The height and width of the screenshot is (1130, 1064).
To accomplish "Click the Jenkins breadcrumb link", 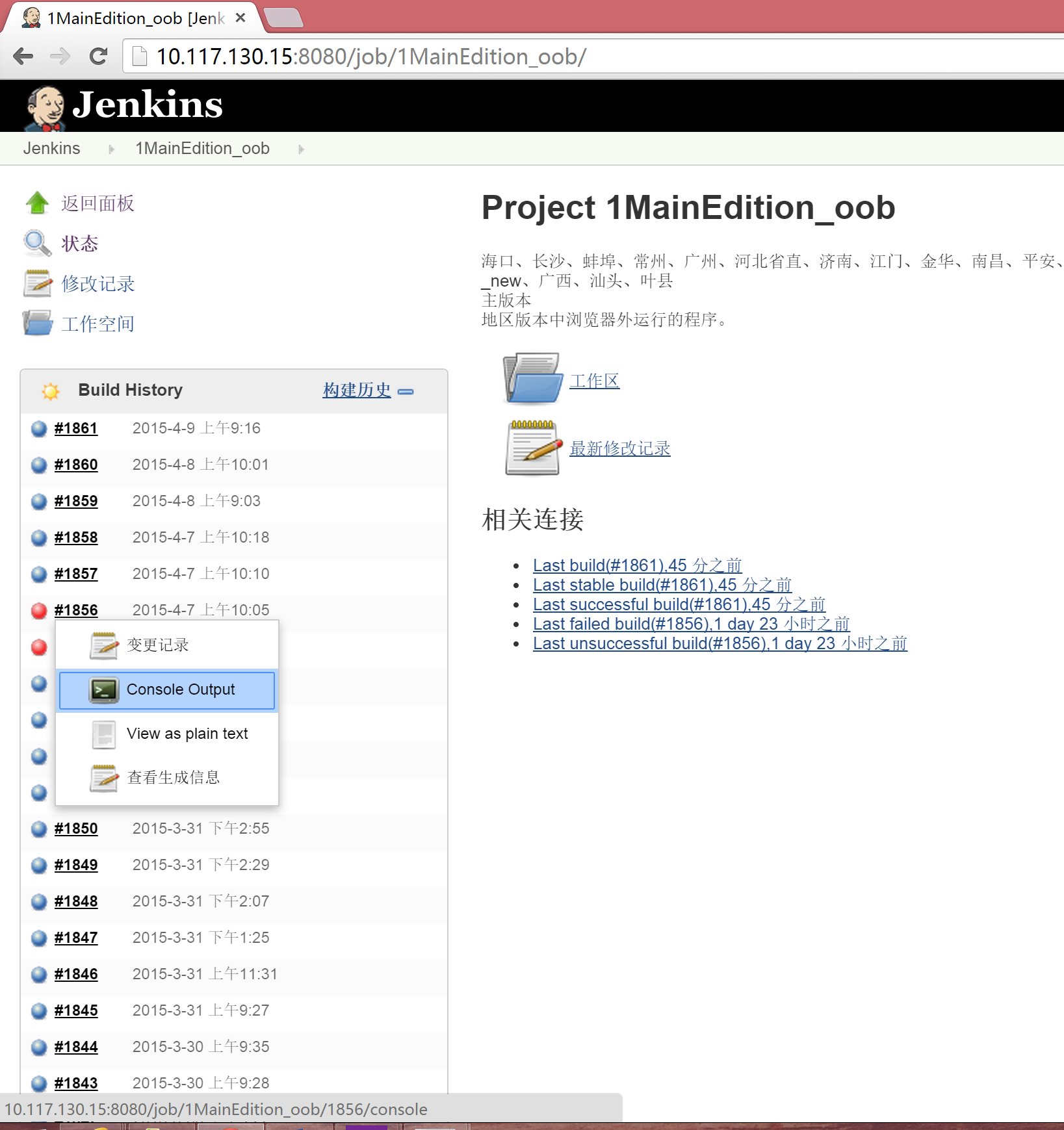I will pyautogui.click(x=52, y=149).
